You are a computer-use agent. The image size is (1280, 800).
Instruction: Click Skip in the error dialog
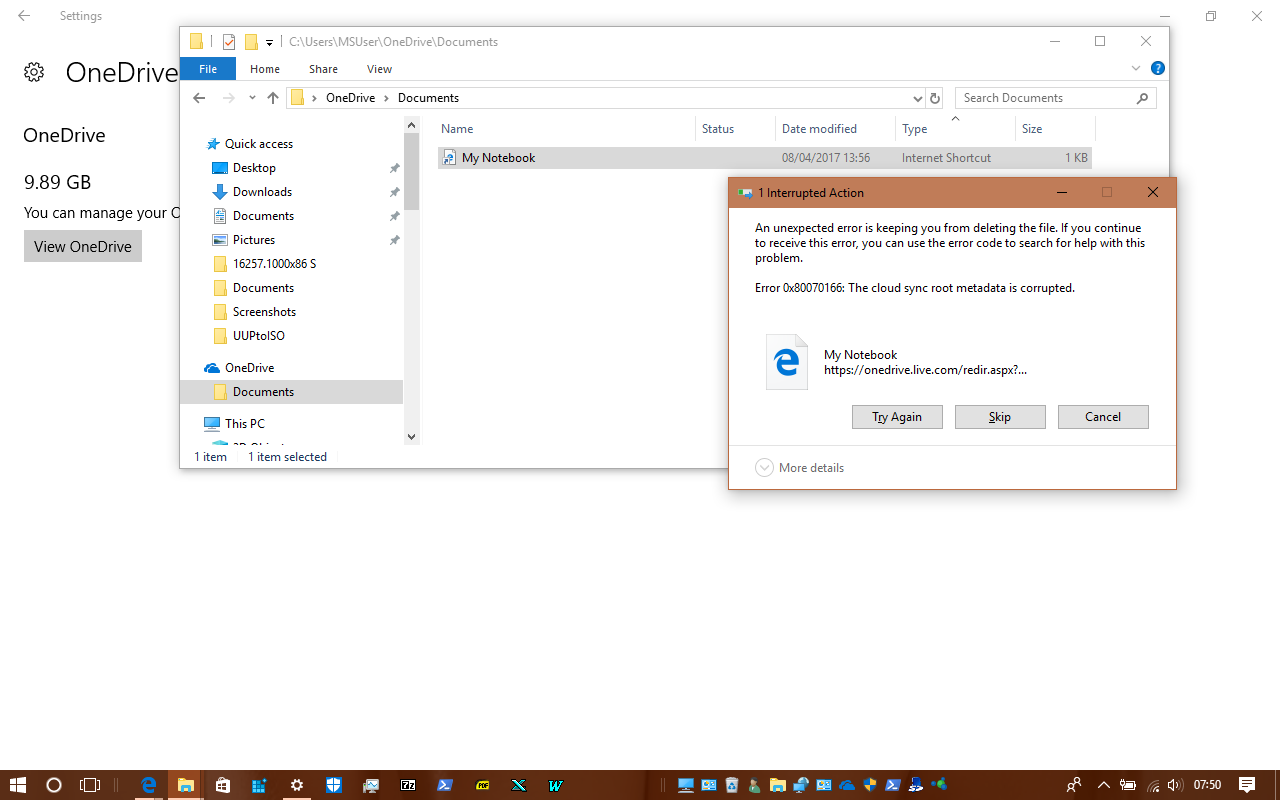[1000, 417]
